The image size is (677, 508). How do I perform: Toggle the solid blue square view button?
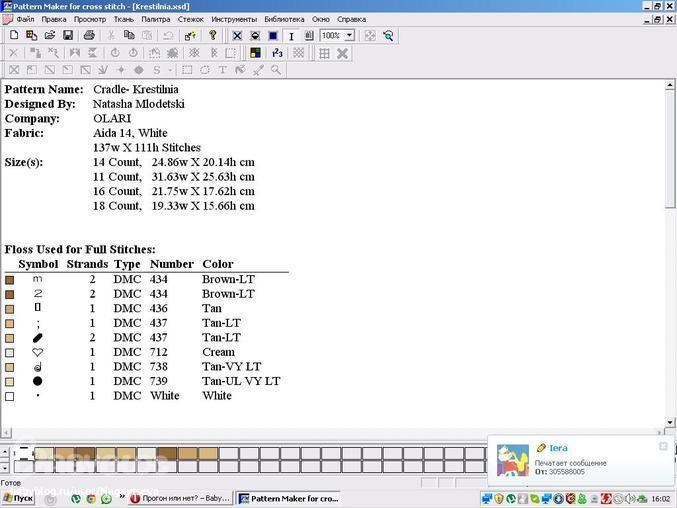pyautogui.click(x=273, y=35)
